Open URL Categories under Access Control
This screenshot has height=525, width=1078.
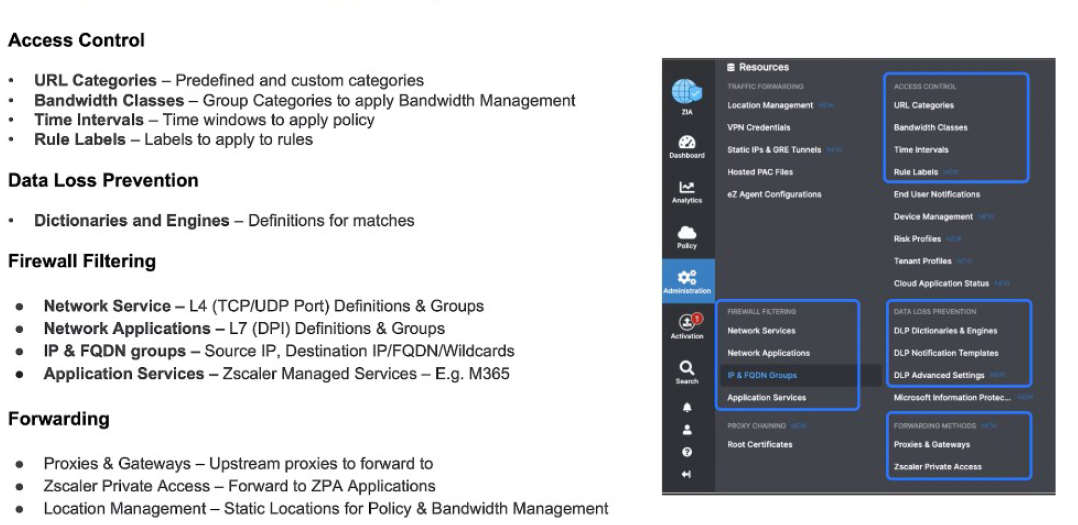click(x=923, y=105)
